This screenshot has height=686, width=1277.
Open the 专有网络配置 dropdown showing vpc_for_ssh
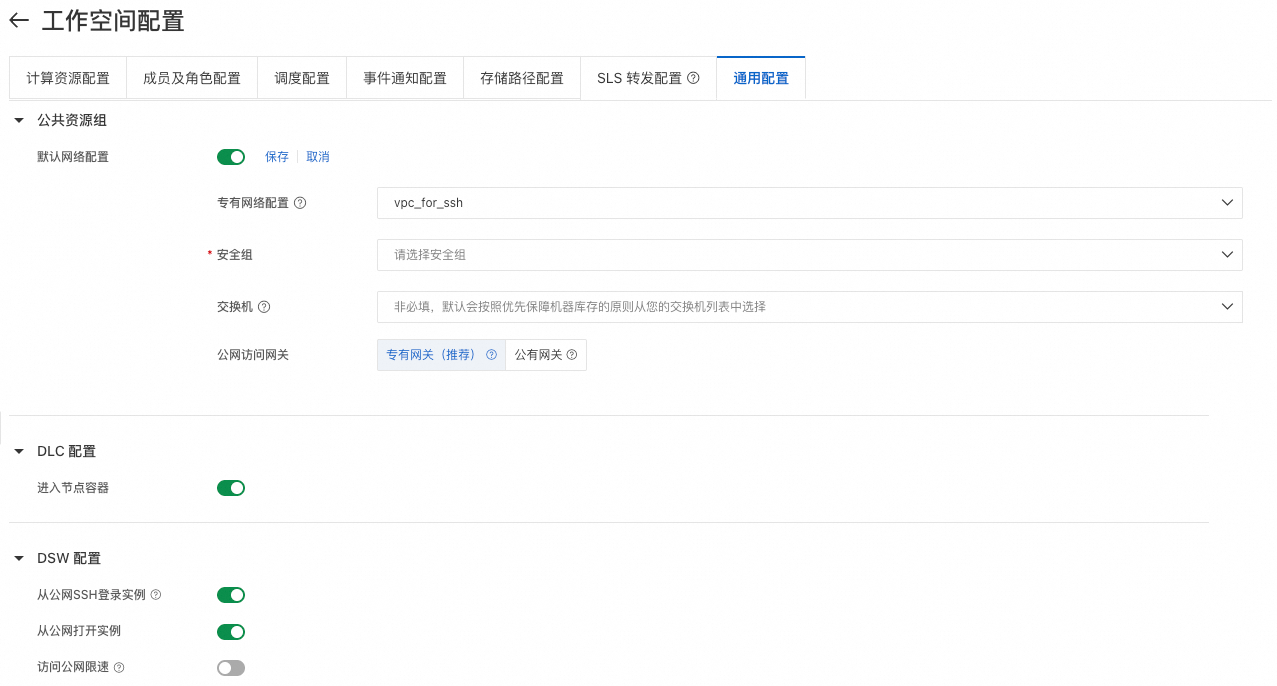click(x=810, y=203)
